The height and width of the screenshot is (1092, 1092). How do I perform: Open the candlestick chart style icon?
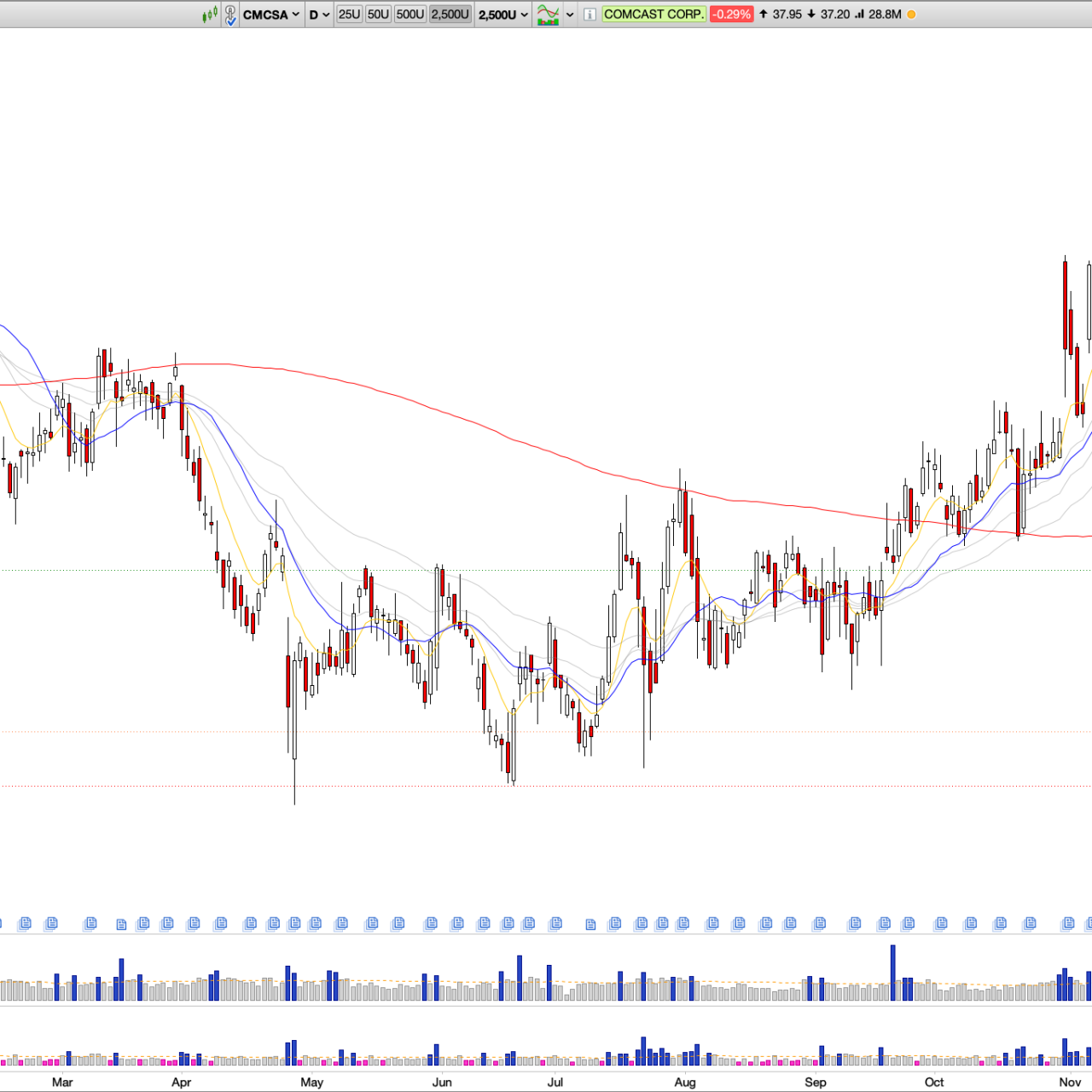(210, 15)
